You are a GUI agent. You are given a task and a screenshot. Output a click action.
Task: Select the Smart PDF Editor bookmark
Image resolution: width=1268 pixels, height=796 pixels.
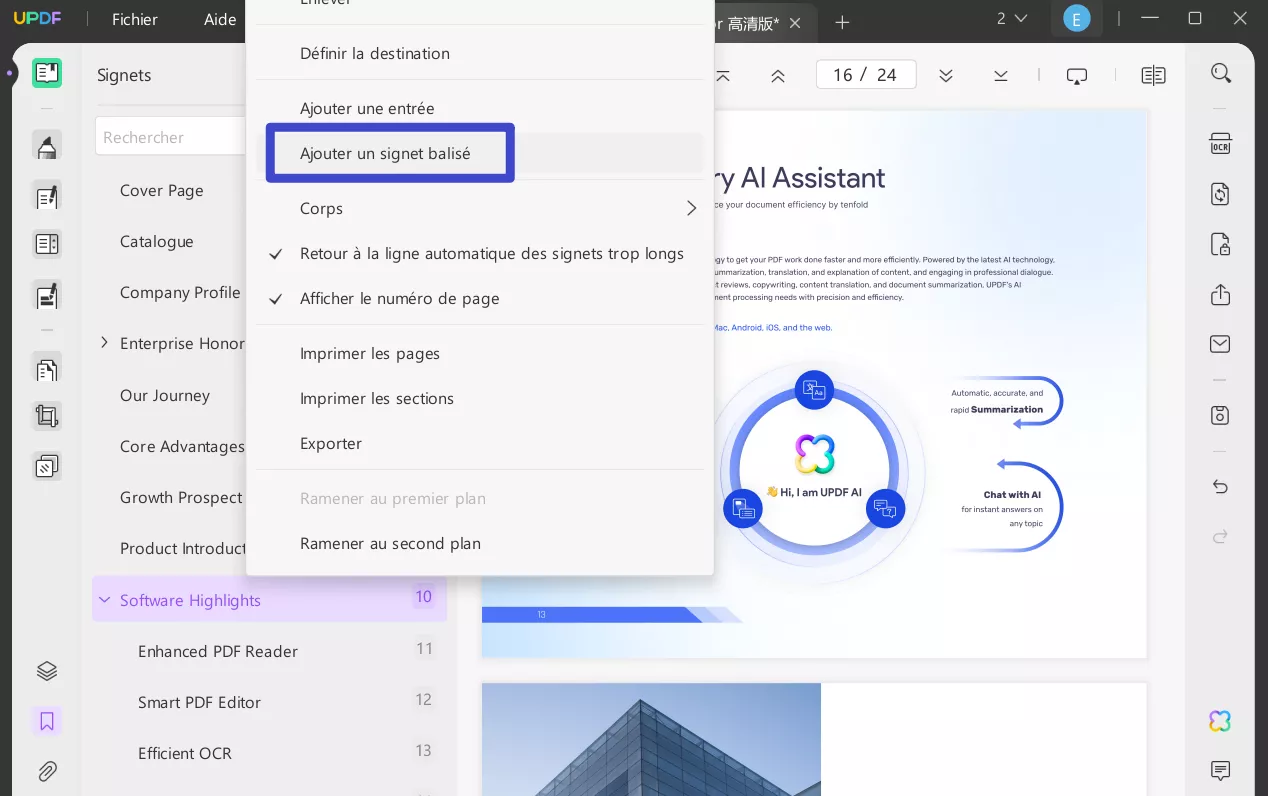tap(199, 703)
